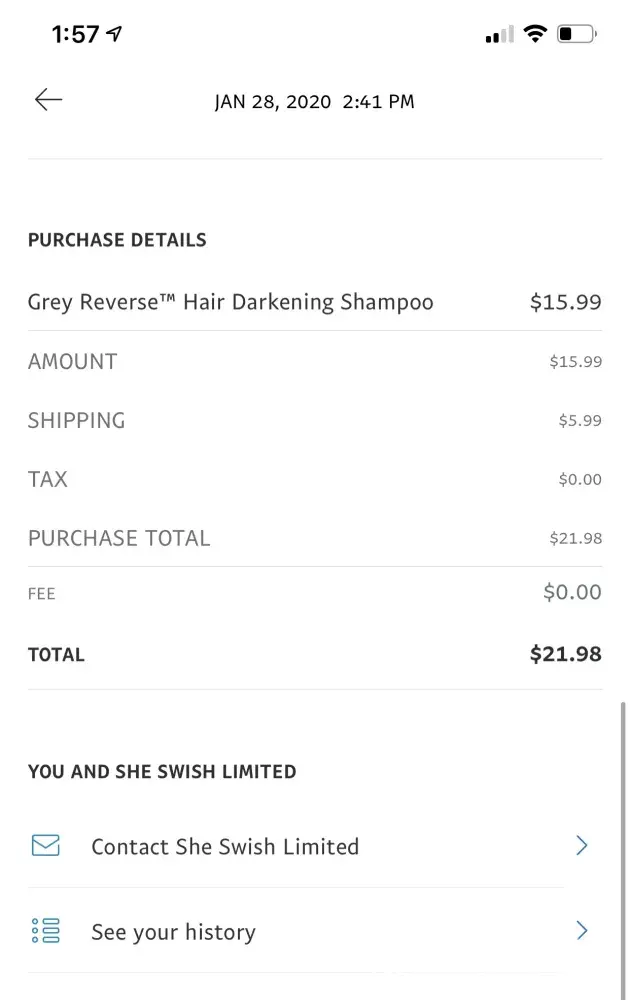This screenshot has height=1000, width=630.
Task: Tap the transaction date header
Action: pyautogui.click(x=314, y=102)
